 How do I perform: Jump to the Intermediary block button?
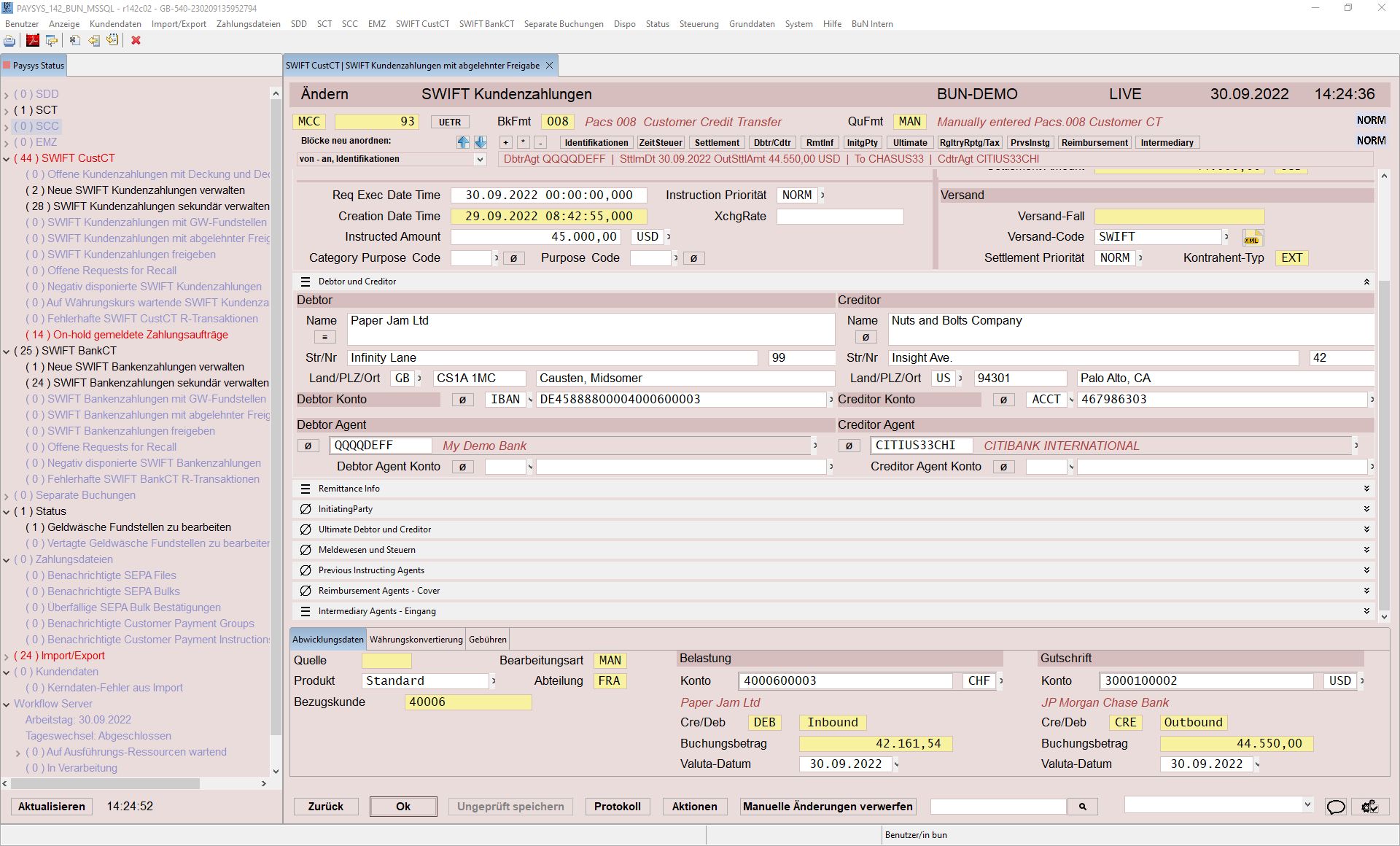click(x=1167, y=143)
